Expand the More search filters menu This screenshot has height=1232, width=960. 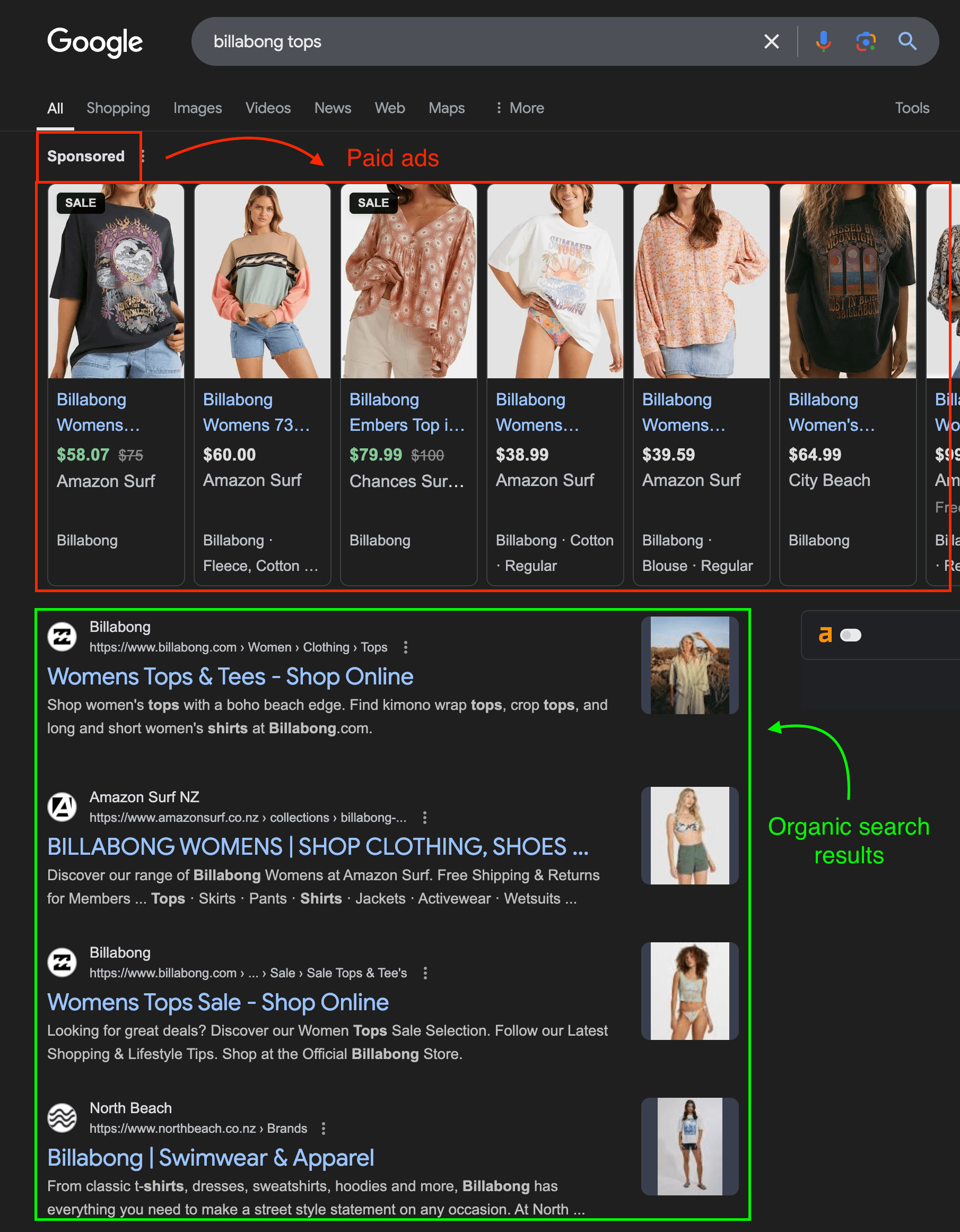[519, 108]
